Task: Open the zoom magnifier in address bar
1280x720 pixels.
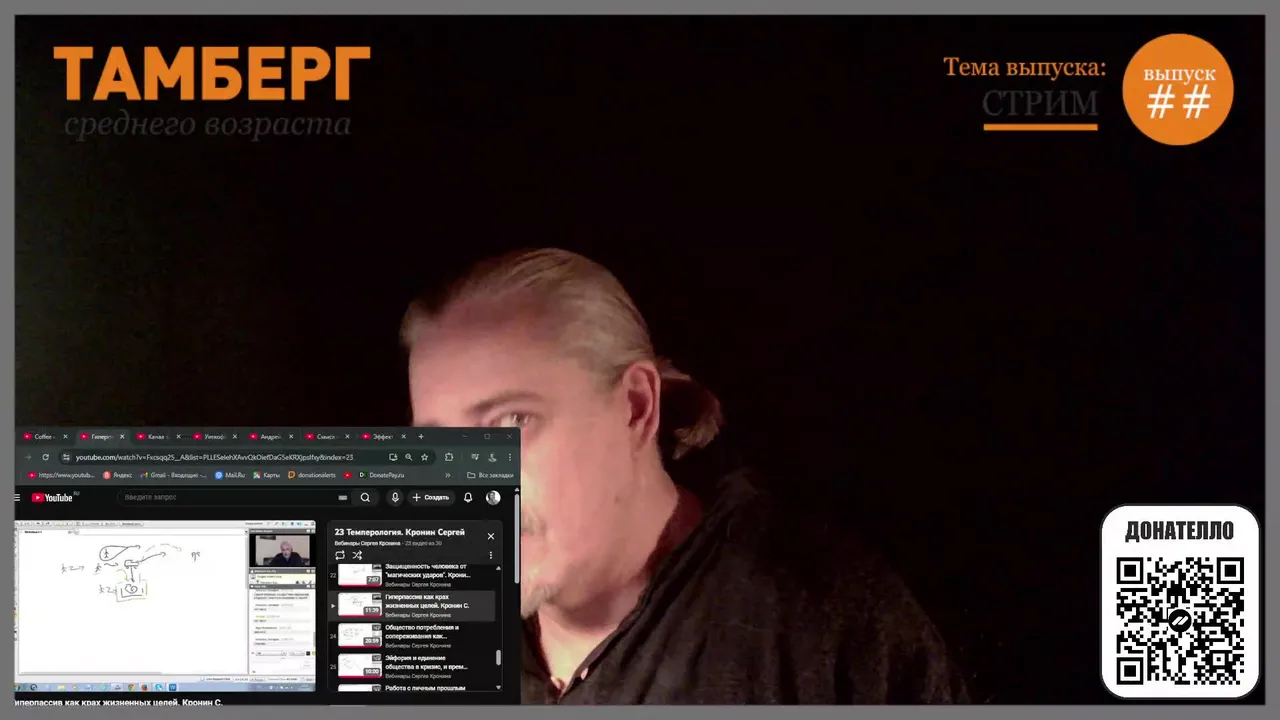Action: (408, 457)
